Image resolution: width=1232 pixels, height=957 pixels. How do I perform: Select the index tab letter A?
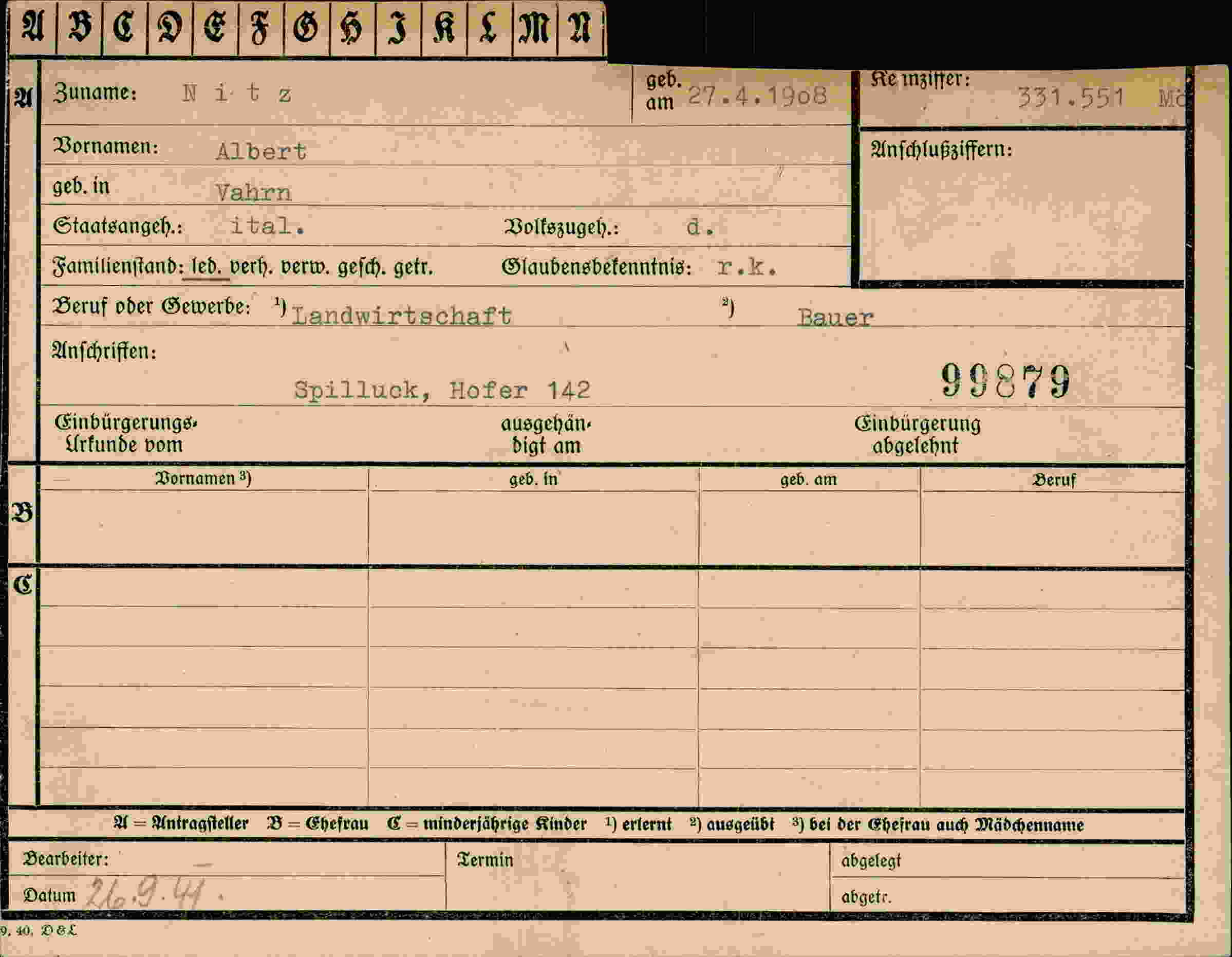pyautogui.click(x=33, y=27)
